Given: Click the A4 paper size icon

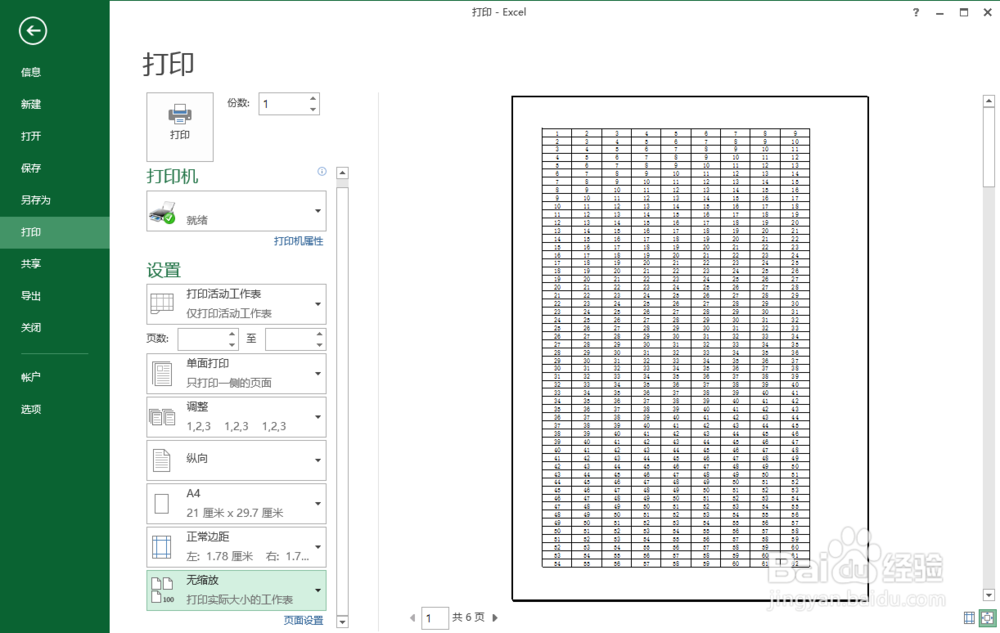Looking at the screenshot, I should 163,503.
